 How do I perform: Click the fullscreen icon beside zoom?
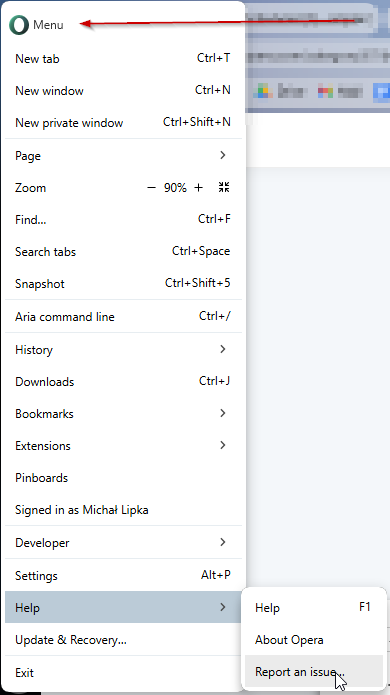coord(224,187)
